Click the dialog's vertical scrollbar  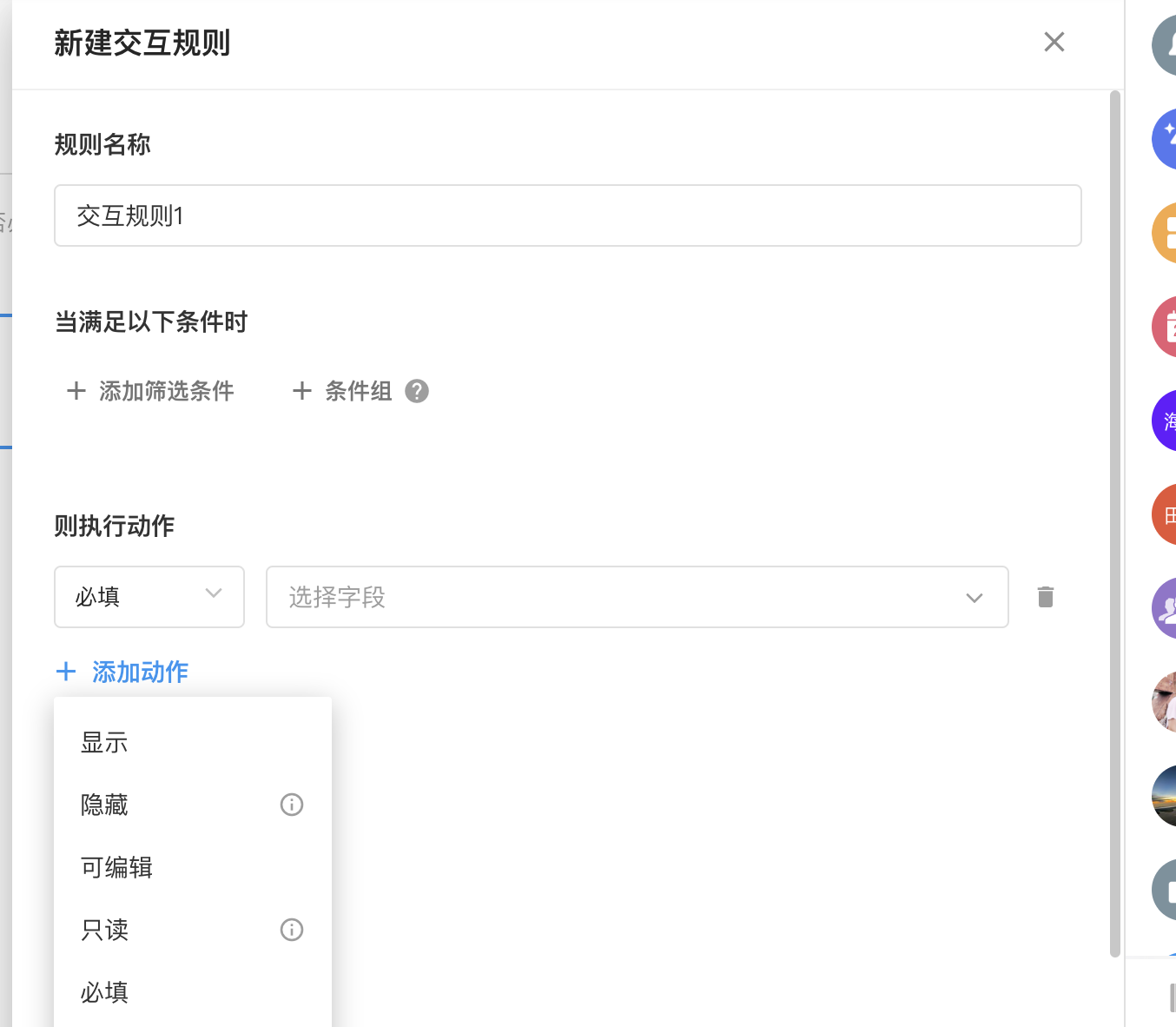point(1115,521)
